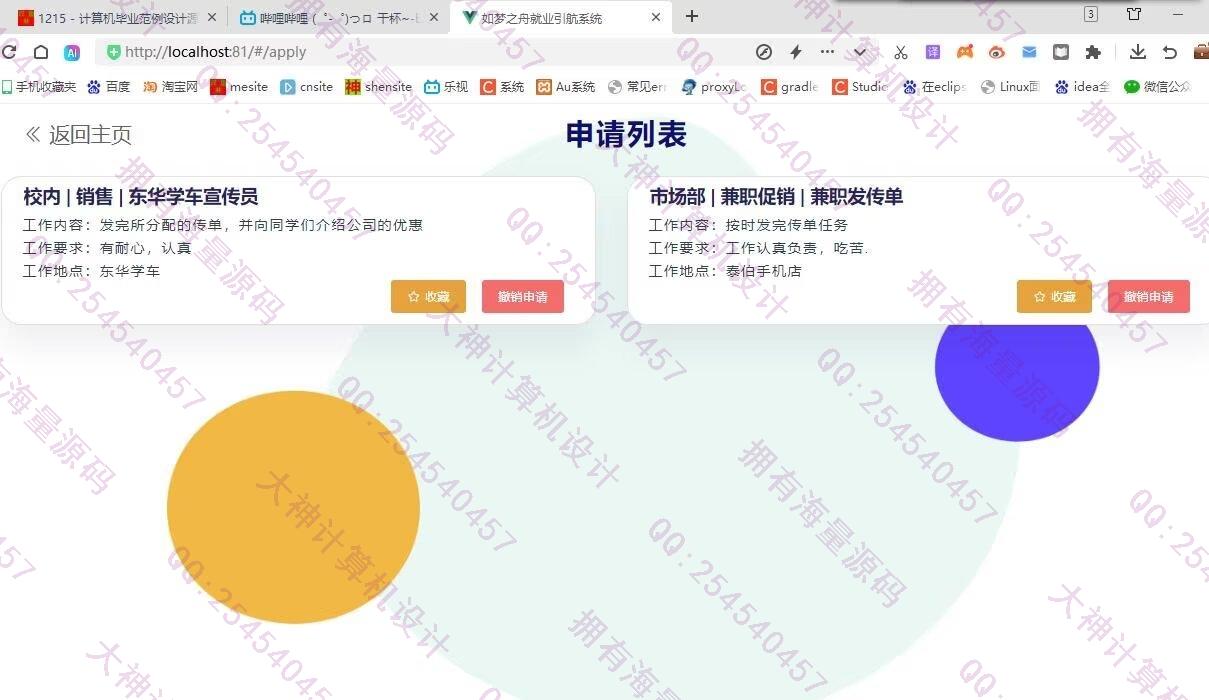Open the 百度 bookmark
The height and width of the screenshot is (700, 1209).
click(x=109, y=87)
